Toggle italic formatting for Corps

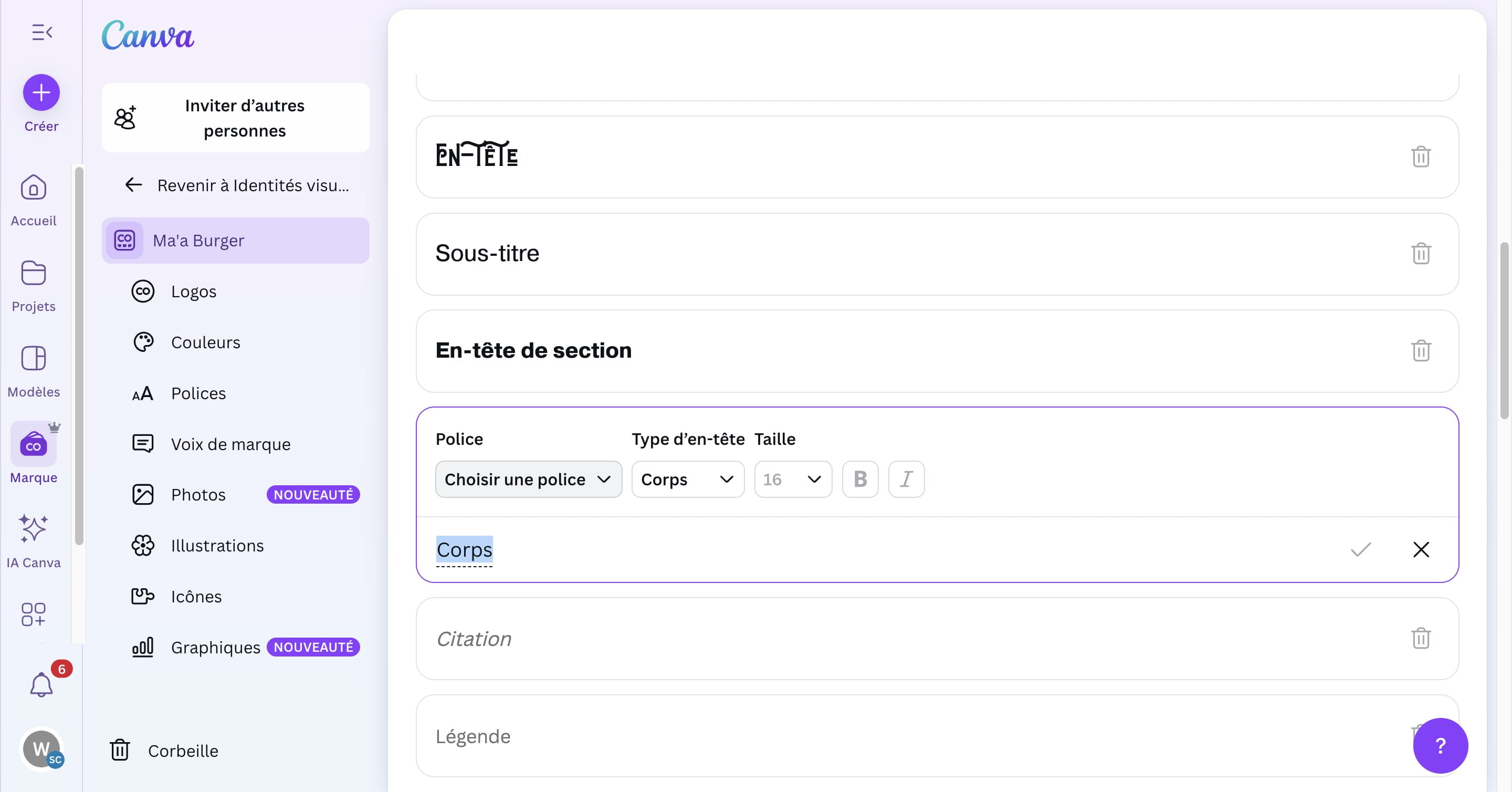click(906, 479)
